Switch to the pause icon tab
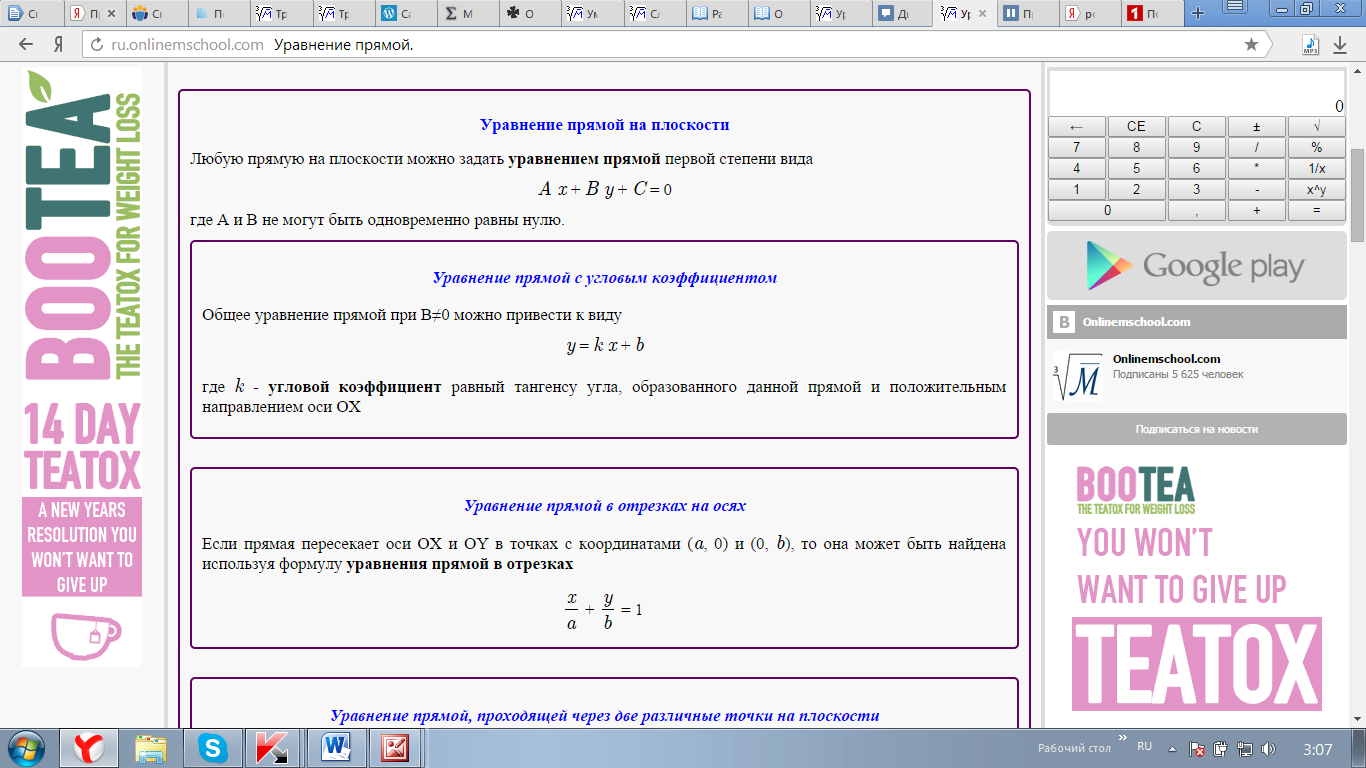 [x=1028, y=14]
